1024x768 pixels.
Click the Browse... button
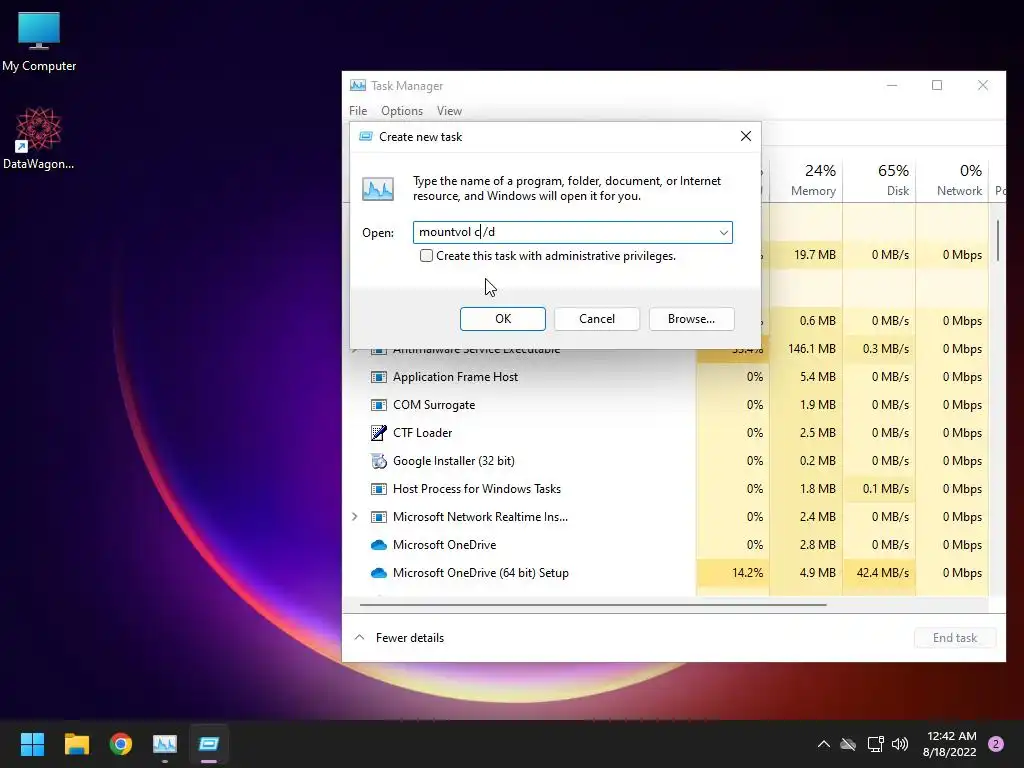(x=692, y=319)
